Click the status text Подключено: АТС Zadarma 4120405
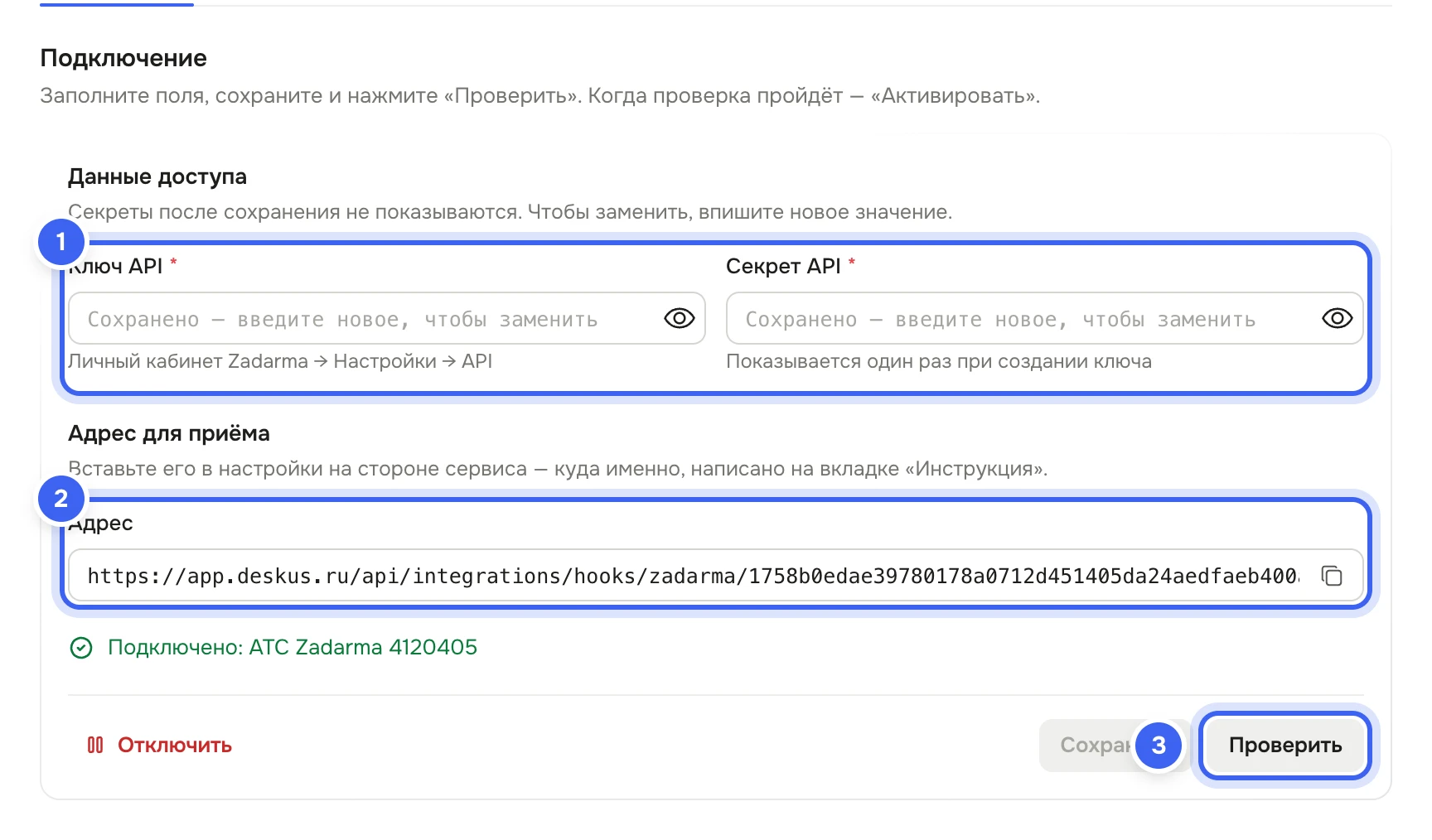This screenshot has height=840, width=1432. [293, 647]
